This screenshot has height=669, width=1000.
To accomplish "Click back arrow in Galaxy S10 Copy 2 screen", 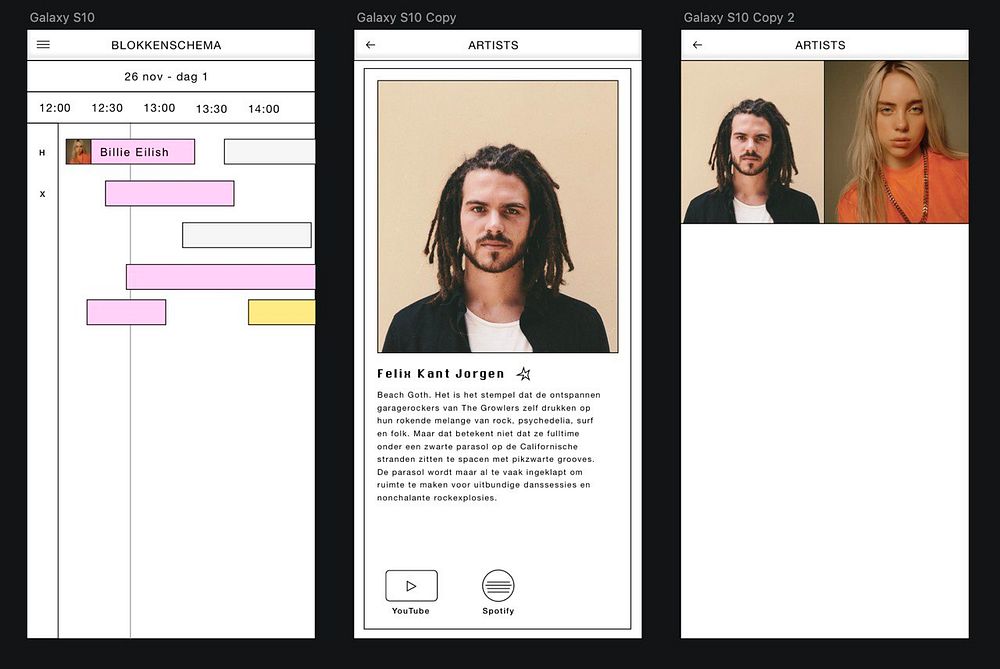I will [698, 45].
